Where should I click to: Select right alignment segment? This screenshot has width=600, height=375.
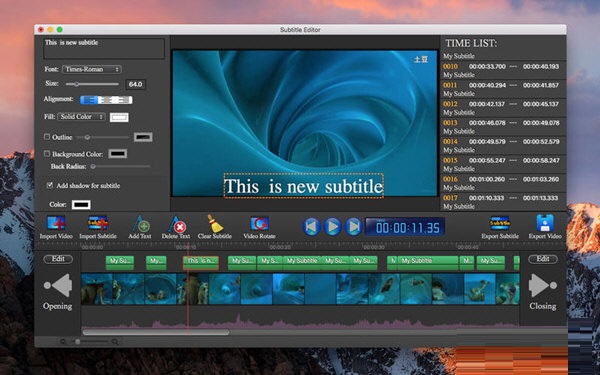point(124,100)
